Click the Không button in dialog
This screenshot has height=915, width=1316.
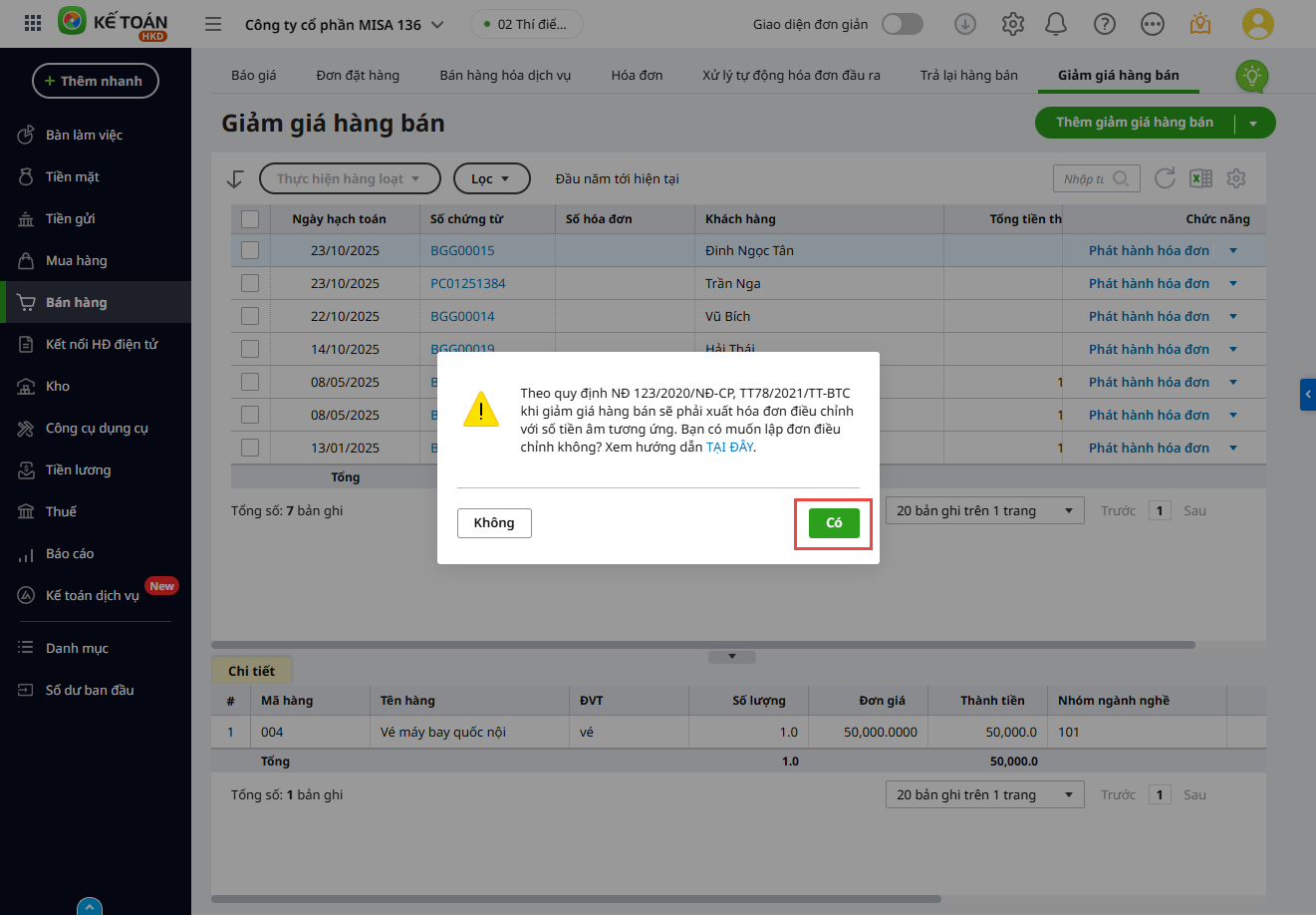point(494,523)
